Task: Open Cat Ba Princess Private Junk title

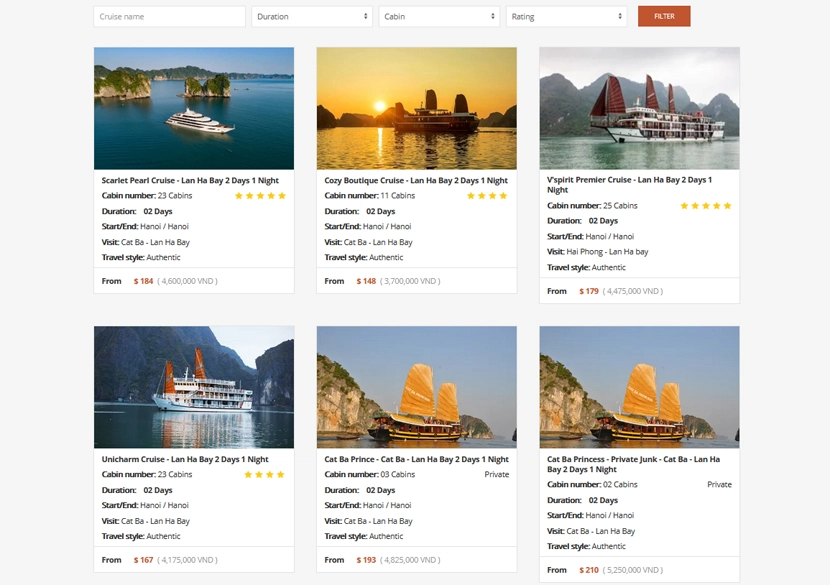Action: click(633, 464)
